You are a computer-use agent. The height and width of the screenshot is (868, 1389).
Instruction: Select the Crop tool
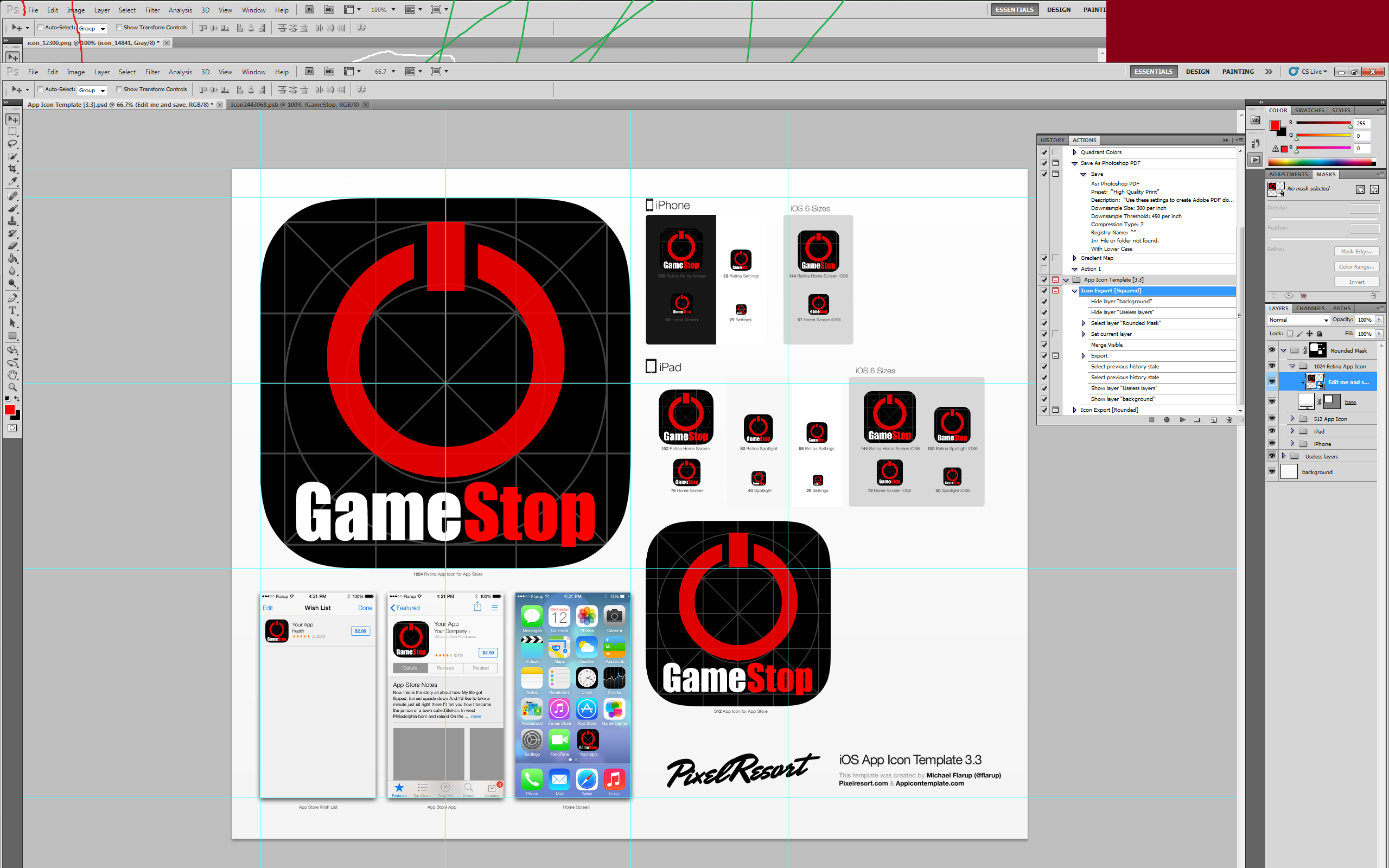click(12, 169)
